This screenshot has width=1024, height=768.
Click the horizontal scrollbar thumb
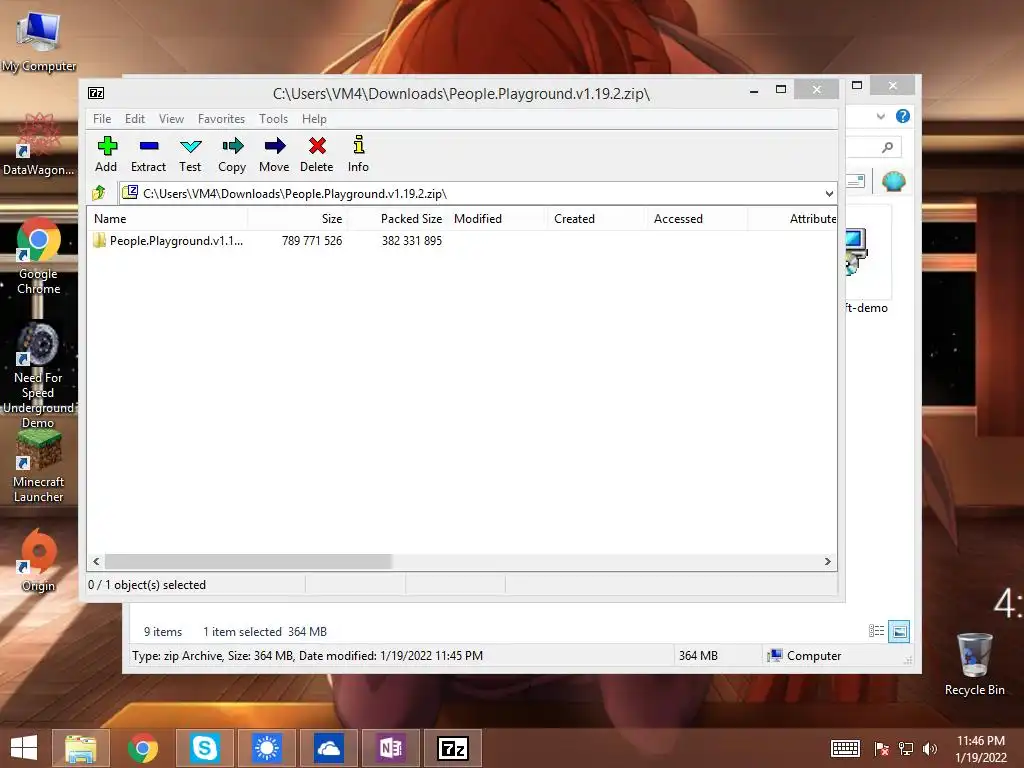point(248,562)
